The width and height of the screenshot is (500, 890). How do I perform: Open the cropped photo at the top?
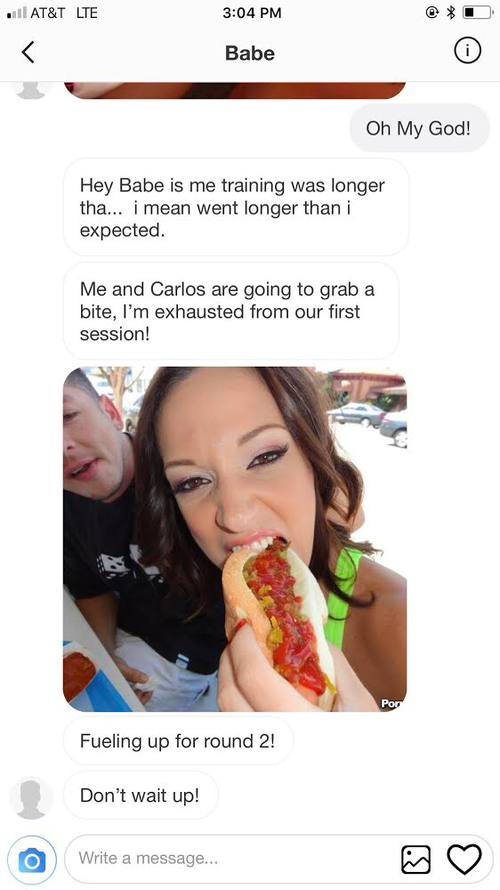[x=235, y=90]
